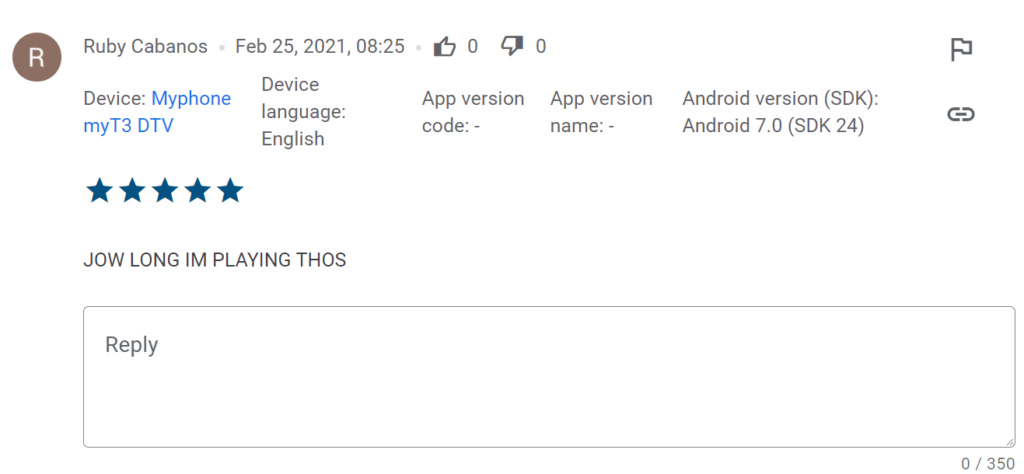Click the Android version (SDK) info

pyautogui.click(x=780, y=112)
